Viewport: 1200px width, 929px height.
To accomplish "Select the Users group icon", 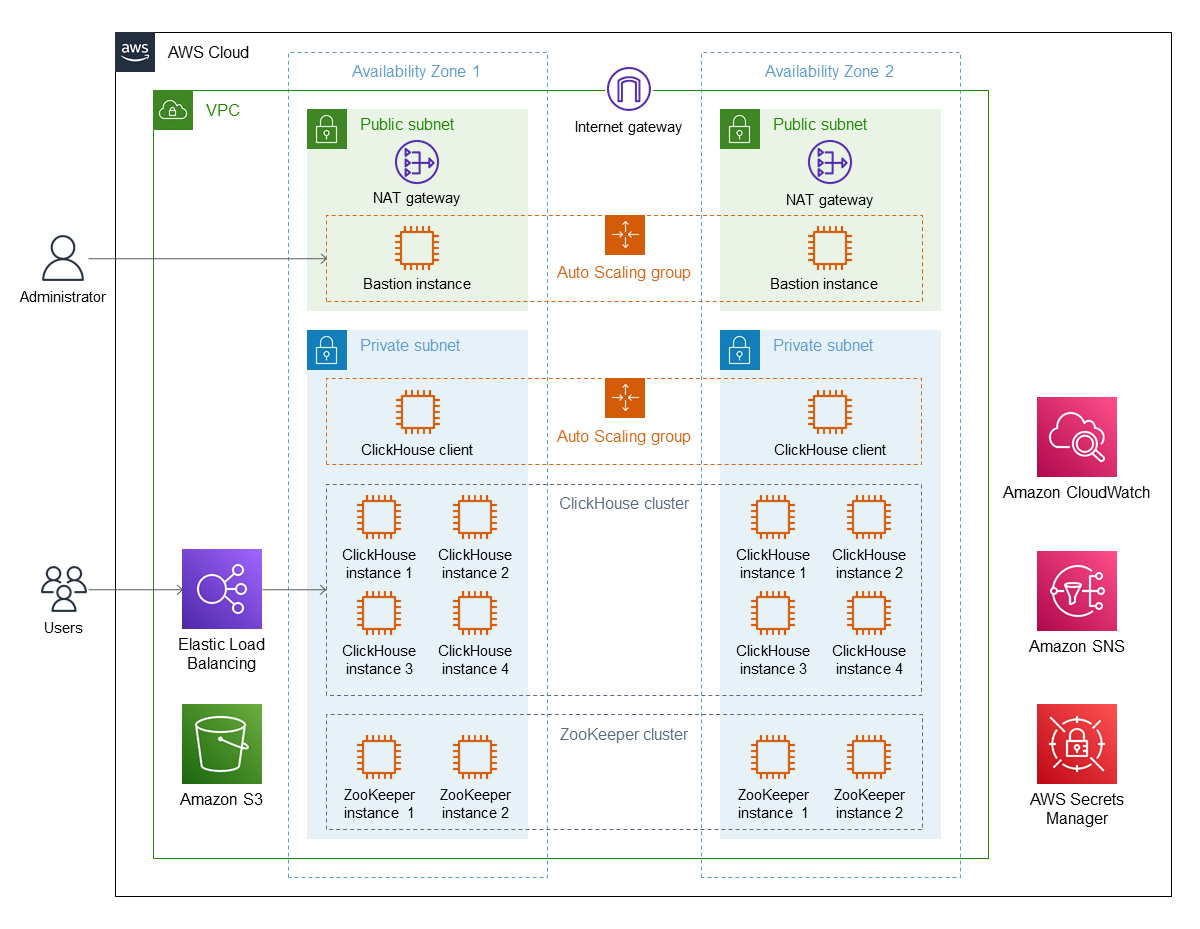I will 63,588.
